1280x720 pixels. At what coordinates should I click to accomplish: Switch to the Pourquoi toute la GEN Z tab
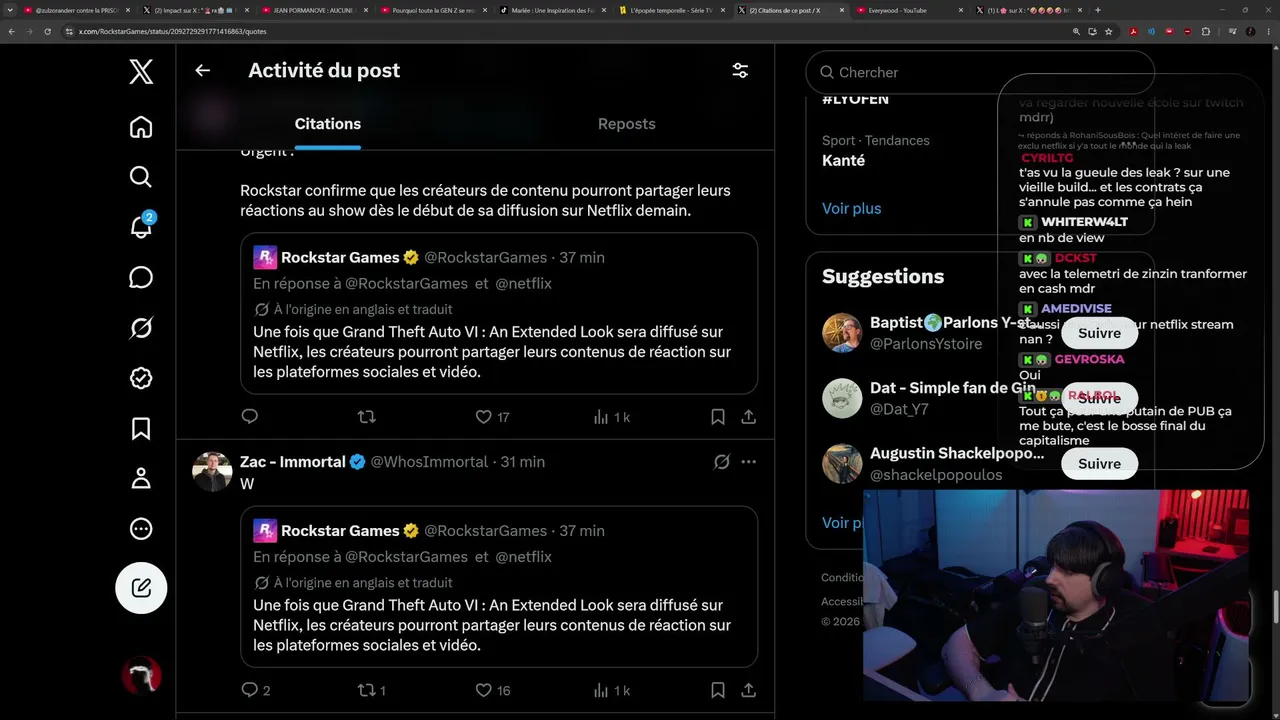pyautogui.click(x=434, y=10)
